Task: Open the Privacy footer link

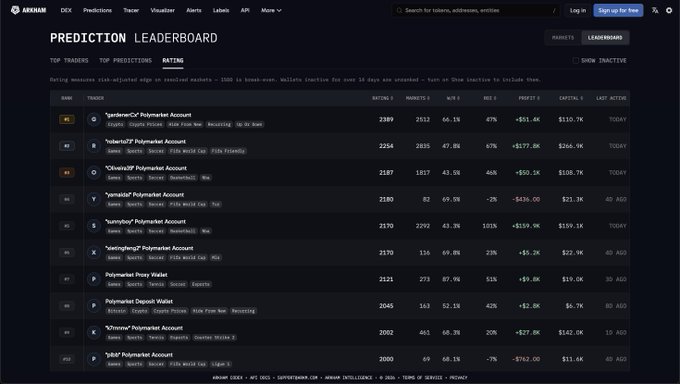Action: point(458,377)
